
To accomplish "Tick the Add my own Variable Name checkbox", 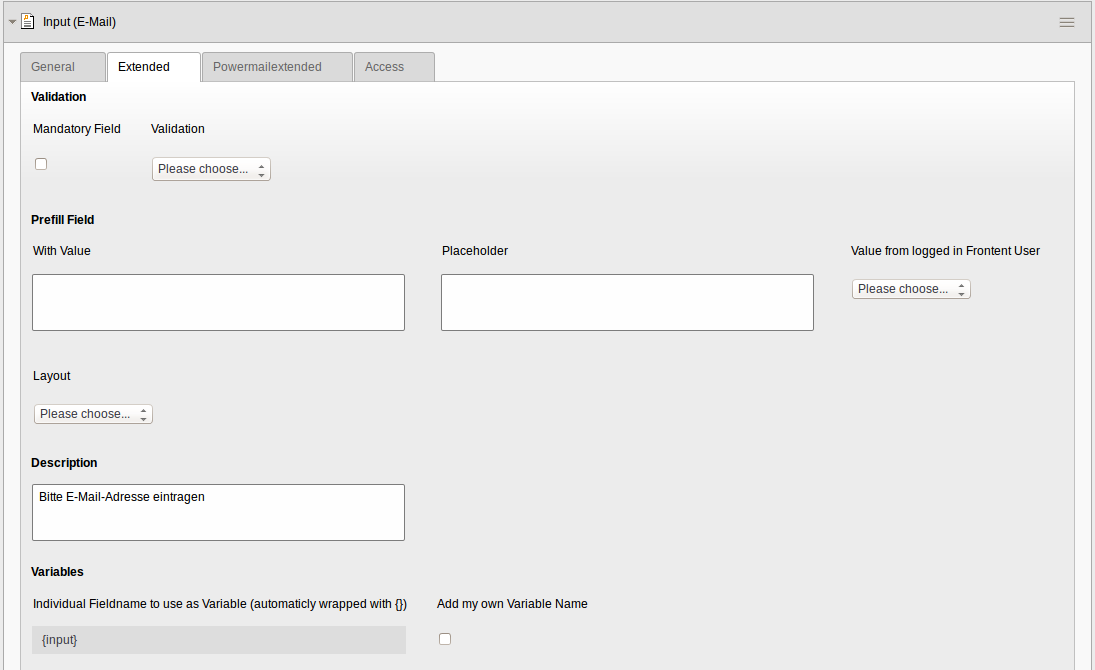I will click(x=445, y=639).
